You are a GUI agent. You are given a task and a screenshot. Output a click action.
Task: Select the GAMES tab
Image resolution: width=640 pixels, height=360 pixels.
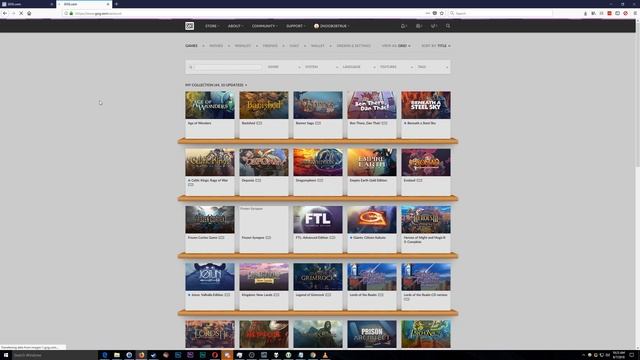(x=191, y=46)
